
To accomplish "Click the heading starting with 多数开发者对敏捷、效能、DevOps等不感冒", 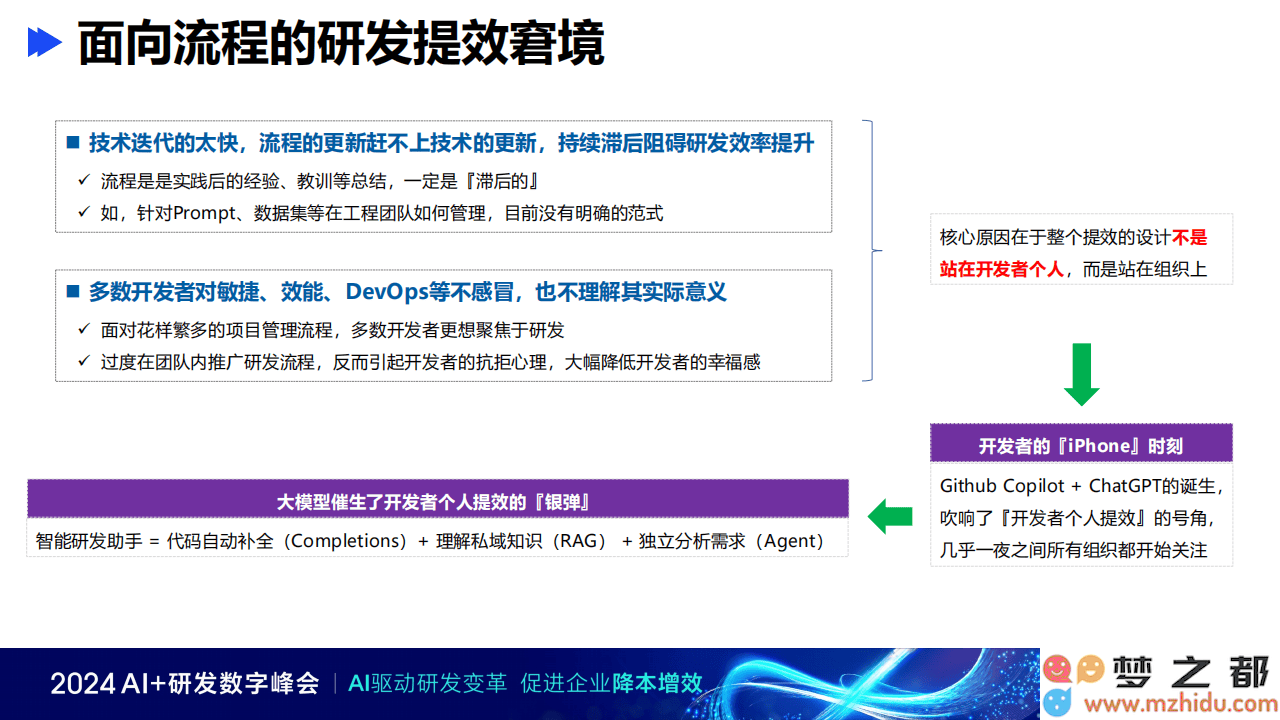I will pos(407,292).
